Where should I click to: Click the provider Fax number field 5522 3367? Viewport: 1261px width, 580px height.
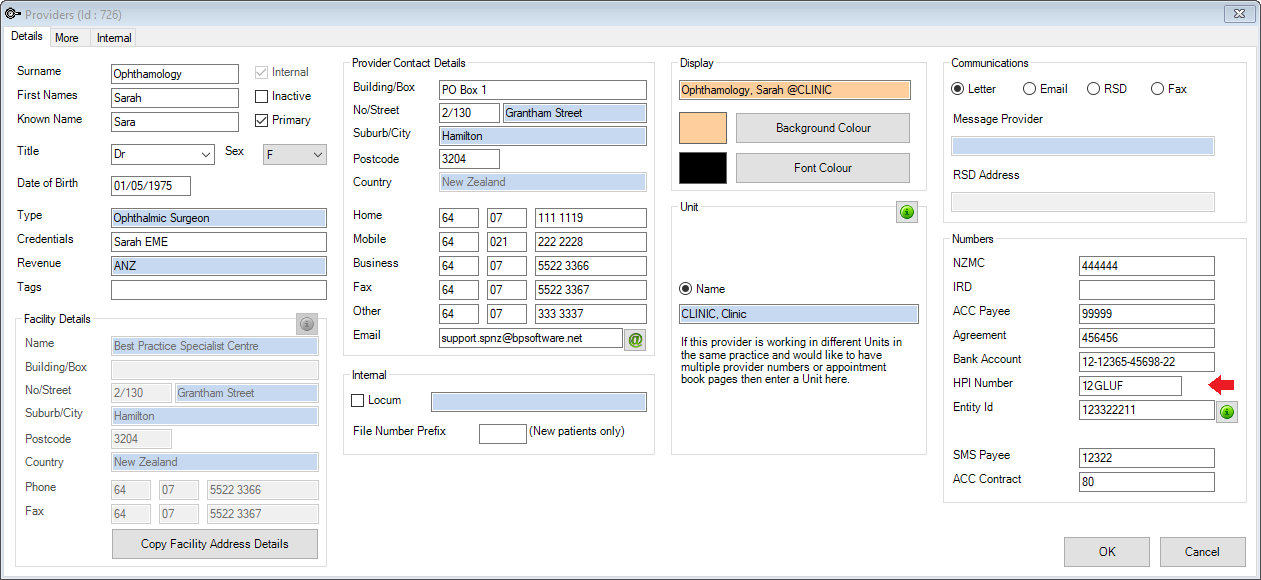tap(591, 290)
